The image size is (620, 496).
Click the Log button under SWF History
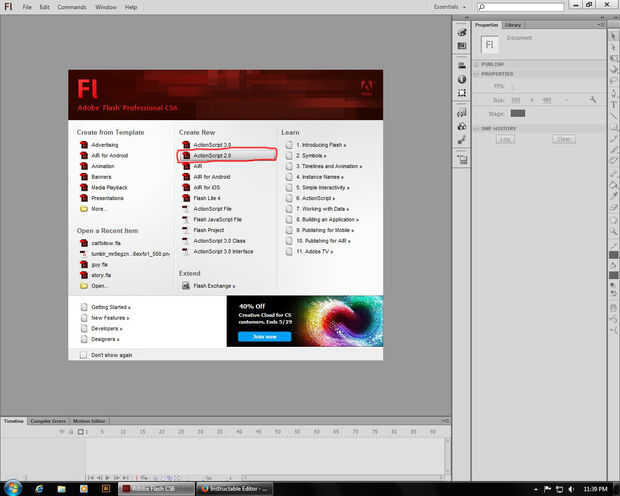click(505, 139)
